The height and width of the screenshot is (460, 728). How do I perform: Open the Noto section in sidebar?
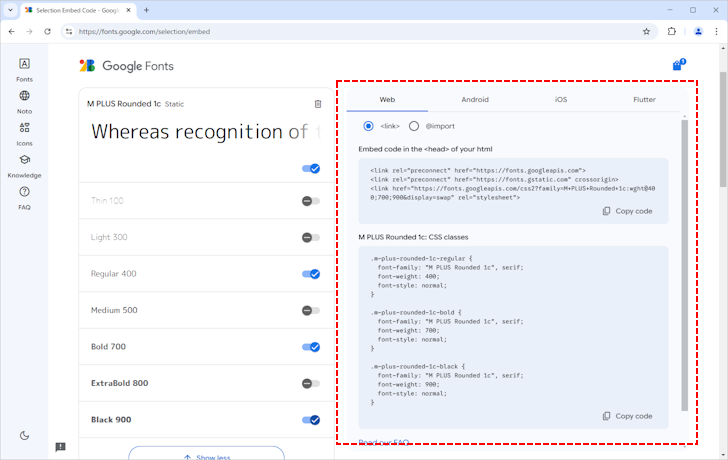(x=24, y=102)
